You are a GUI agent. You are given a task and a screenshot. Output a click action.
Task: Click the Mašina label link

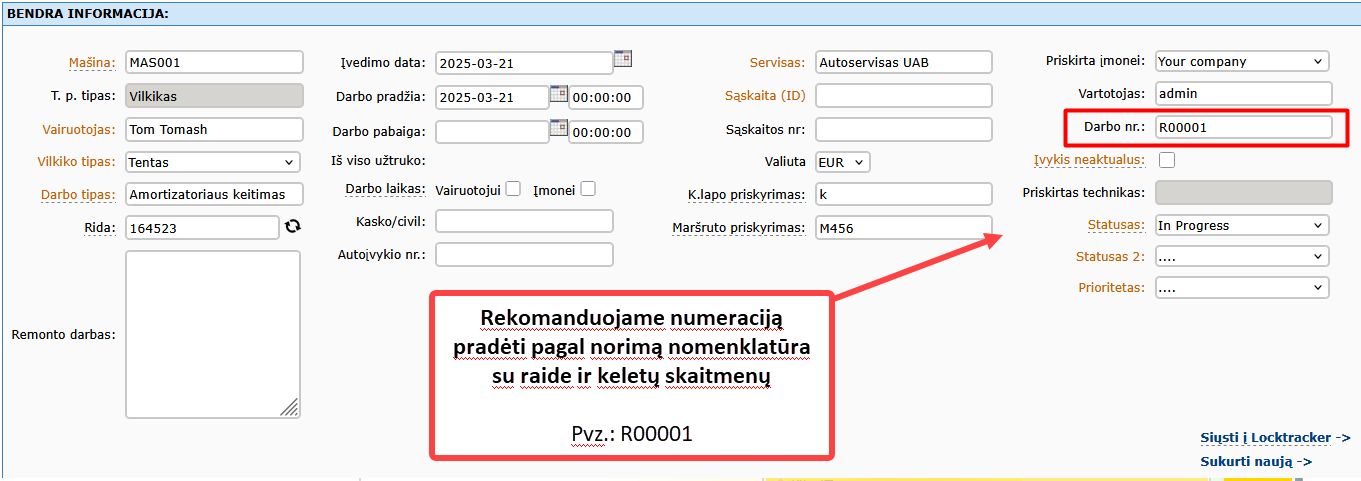(x=92, y=62)
